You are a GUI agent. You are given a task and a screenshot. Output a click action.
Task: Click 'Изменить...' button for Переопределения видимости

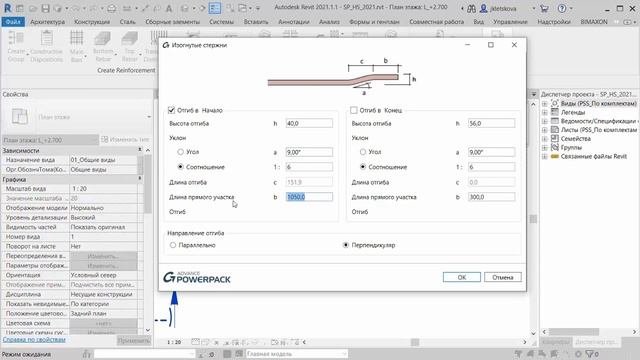coord(103,256)
